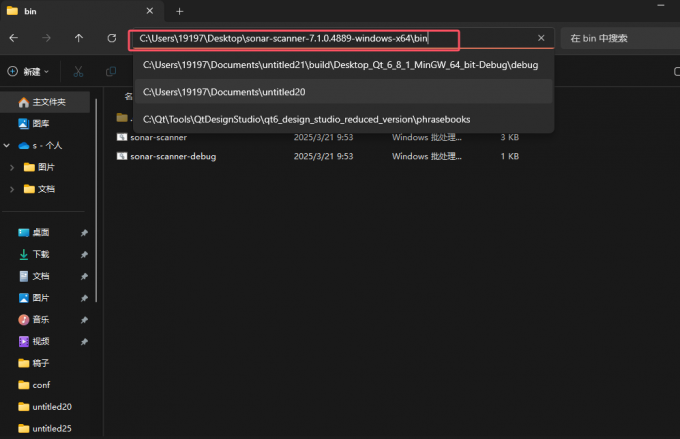Open pinned 图片 with the pin icon
Image resolution: width=680 pixels, height=439 pixels.
pyautogui.click(x=40, y=298)
